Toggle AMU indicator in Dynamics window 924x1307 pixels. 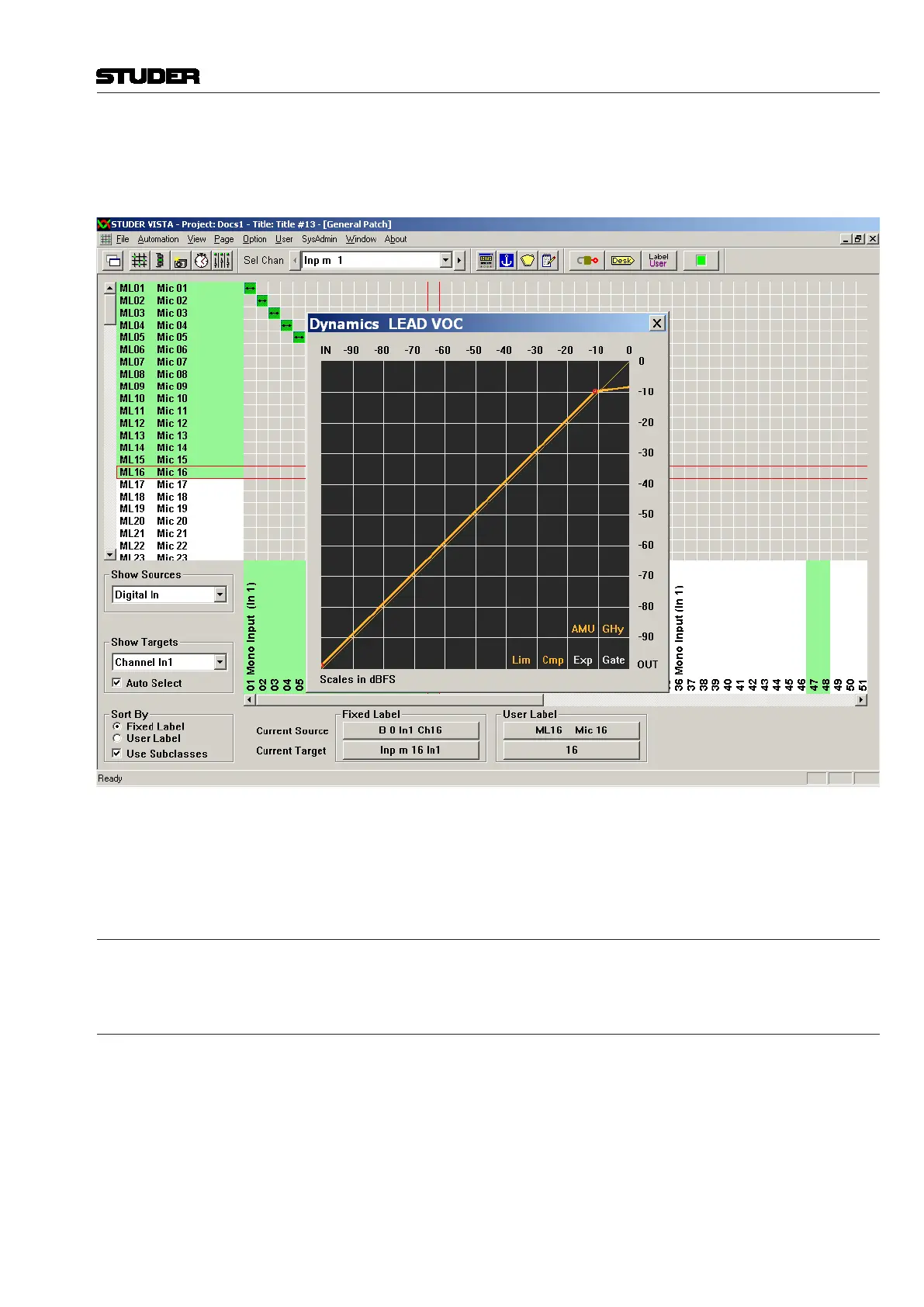point(583,629)
